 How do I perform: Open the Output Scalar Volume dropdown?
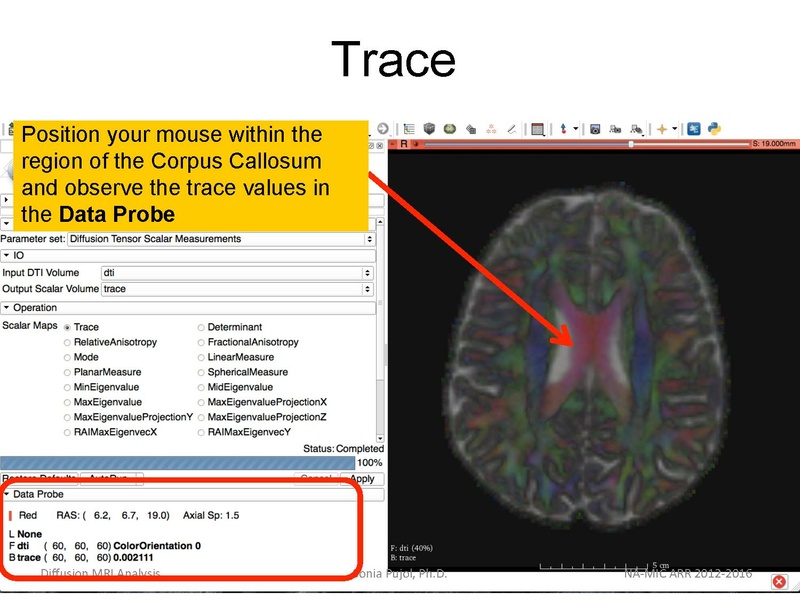[237, 289]
